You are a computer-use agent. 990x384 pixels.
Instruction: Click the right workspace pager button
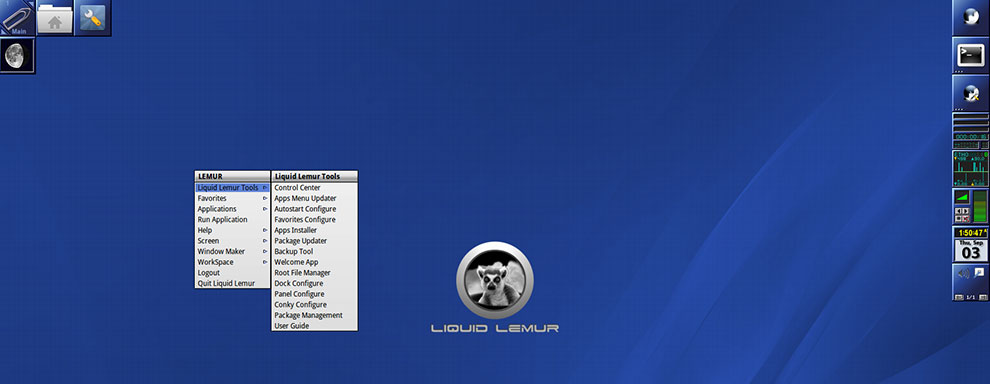pyautogui.click(x=983, y=297)
